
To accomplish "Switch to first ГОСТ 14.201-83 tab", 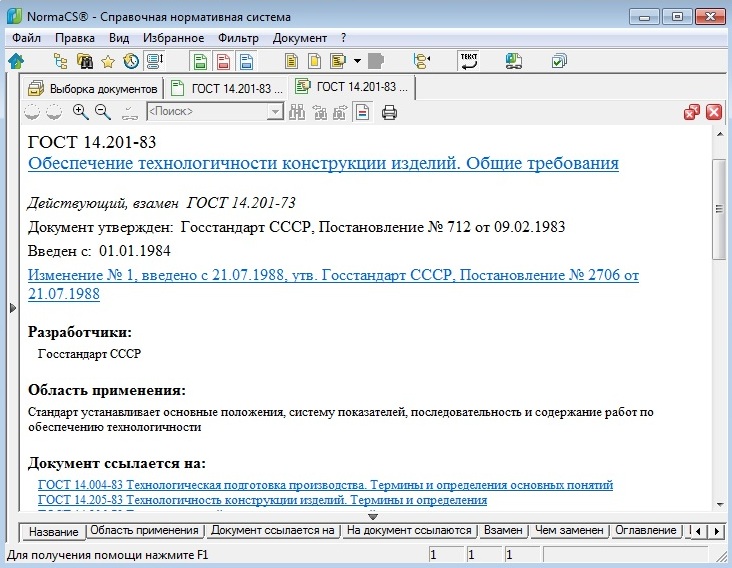I will click(227, 88).
